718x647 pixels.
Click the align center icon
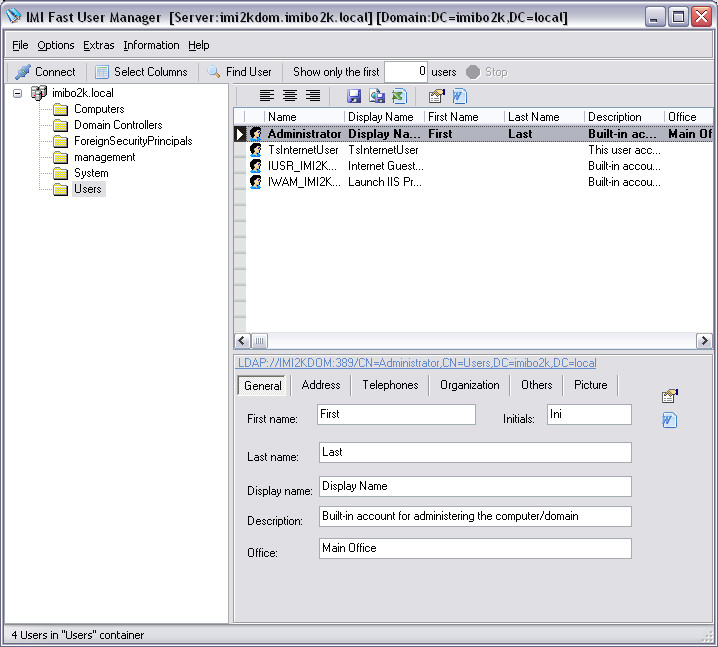coord(289,96)
